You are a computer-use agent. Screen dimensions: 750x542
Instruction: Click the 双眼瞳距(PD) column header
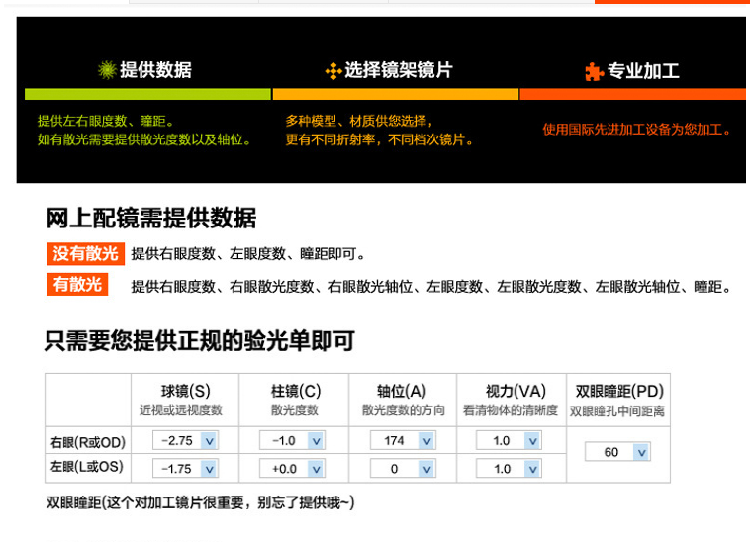click(x=619, y=391)
